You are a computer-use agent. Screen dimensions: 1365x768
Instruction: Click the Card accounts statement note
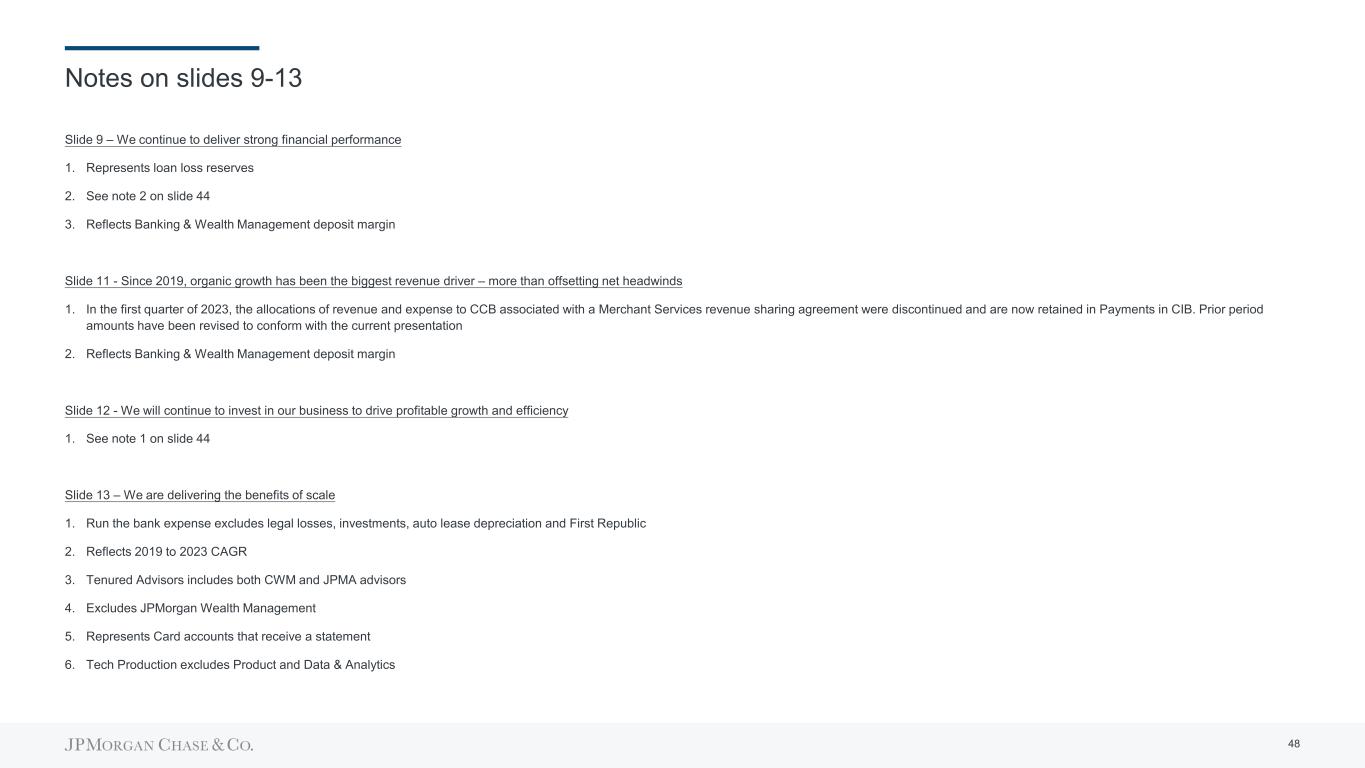tap(228, 636)
